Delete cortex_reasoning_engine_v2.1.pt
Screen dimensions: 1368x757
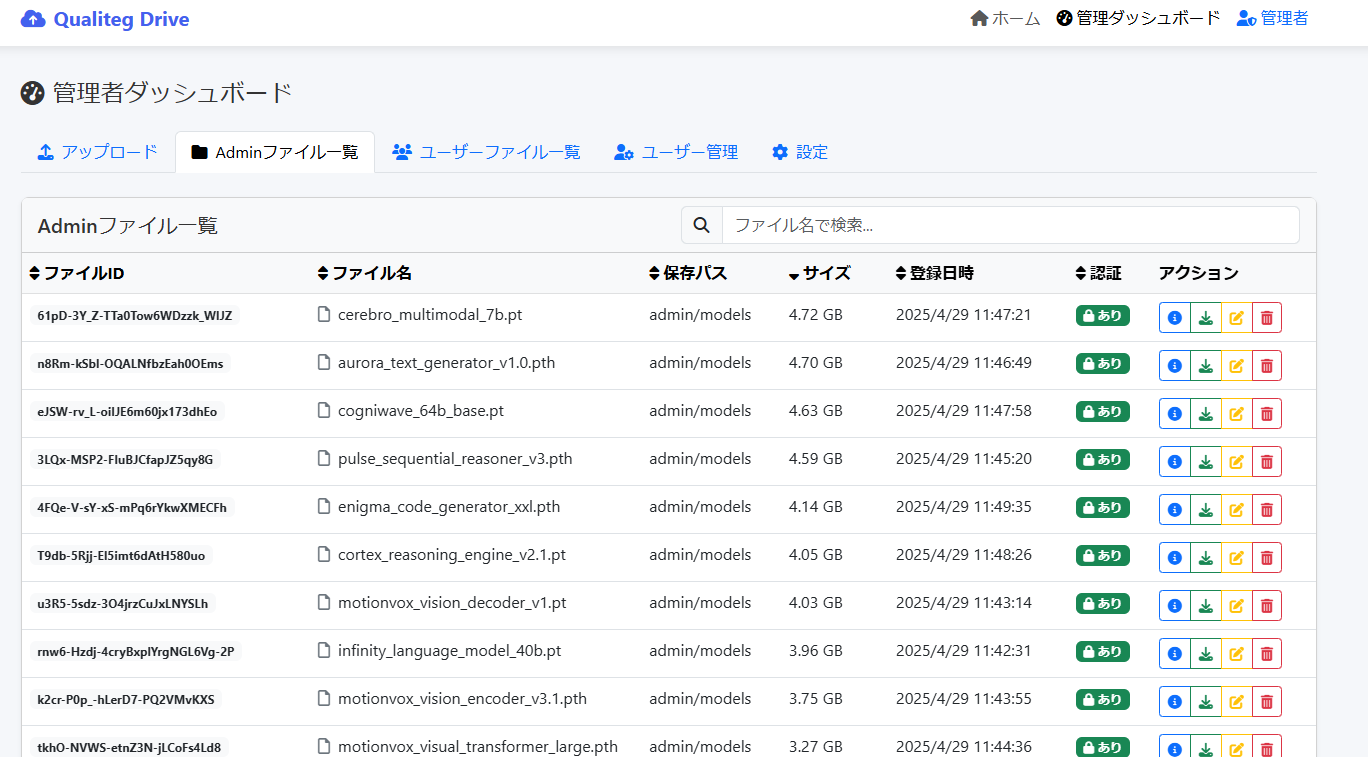1267,558
